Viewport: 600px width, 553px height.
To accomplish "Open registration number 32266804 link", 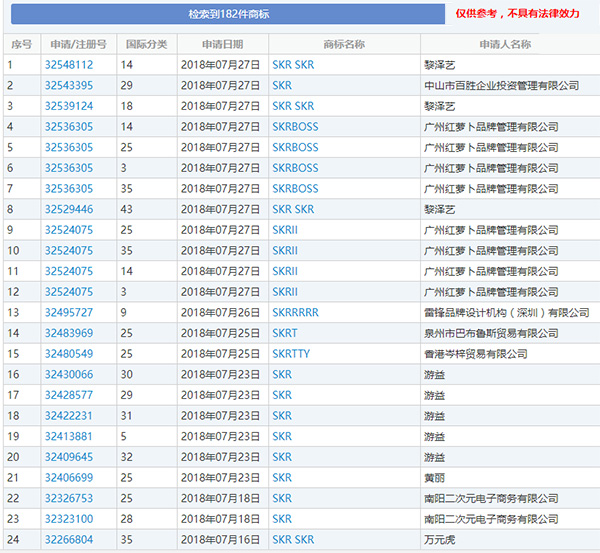I will click(x=69, y=539).
